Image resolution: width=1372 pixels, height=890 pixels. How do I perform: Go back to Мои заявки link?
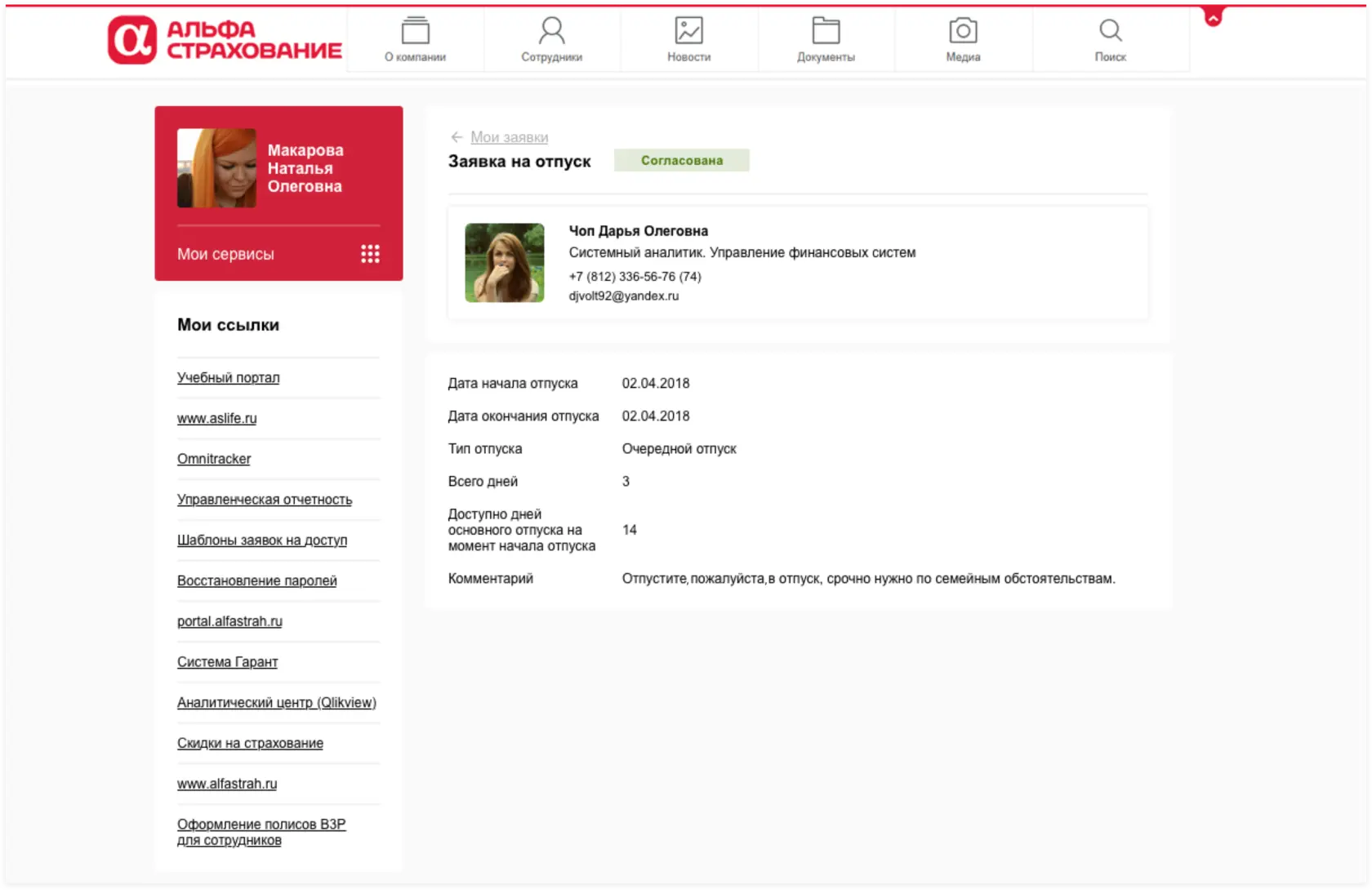click(509, 137)
